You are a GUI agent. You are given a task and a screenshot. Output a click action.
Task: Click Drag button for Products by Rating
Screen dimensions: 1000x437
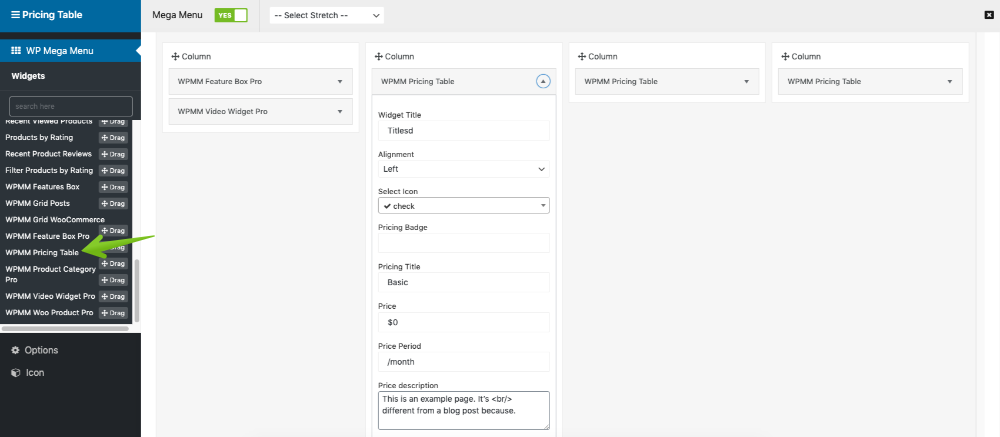pos(114,138)
